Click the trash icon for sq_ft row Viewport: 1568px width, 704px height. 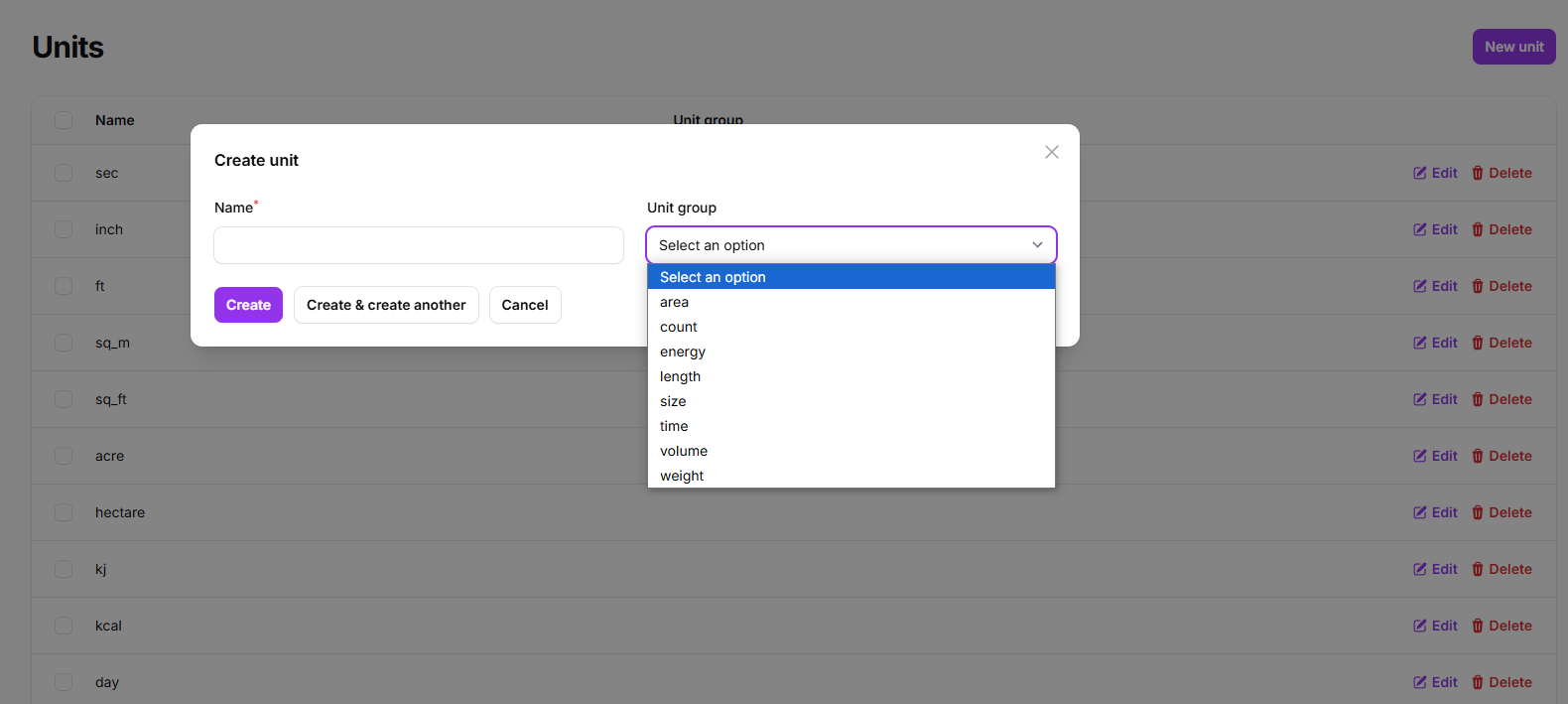click(1478, 399)
